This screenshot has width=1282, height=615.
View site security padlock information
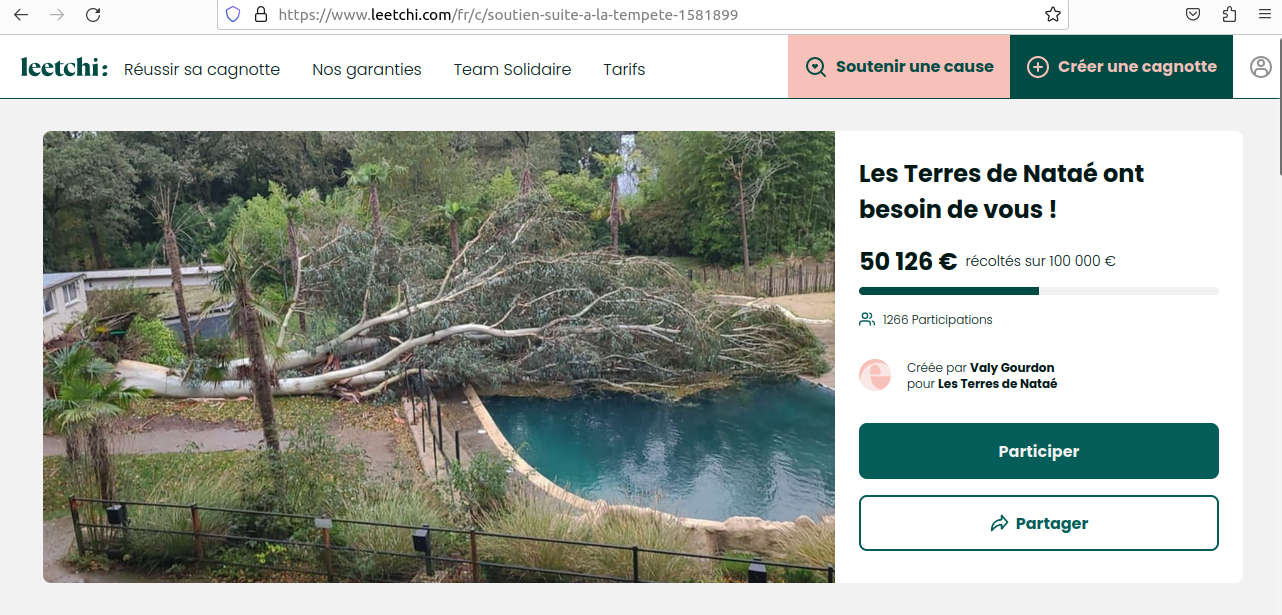[x=261, y=15]
